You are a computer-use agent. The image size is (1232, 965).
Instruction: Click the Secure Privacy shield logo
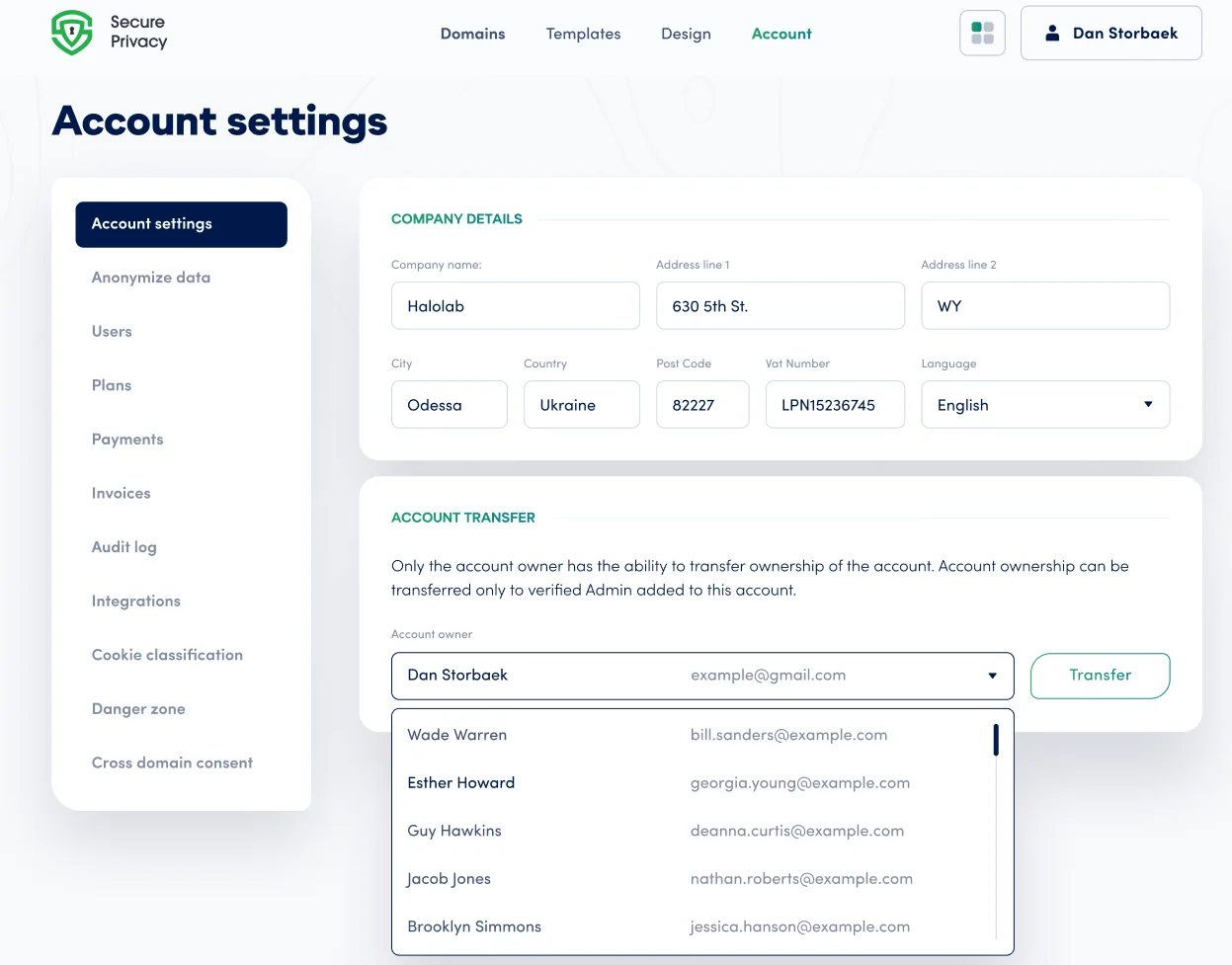tap(71, 32)
